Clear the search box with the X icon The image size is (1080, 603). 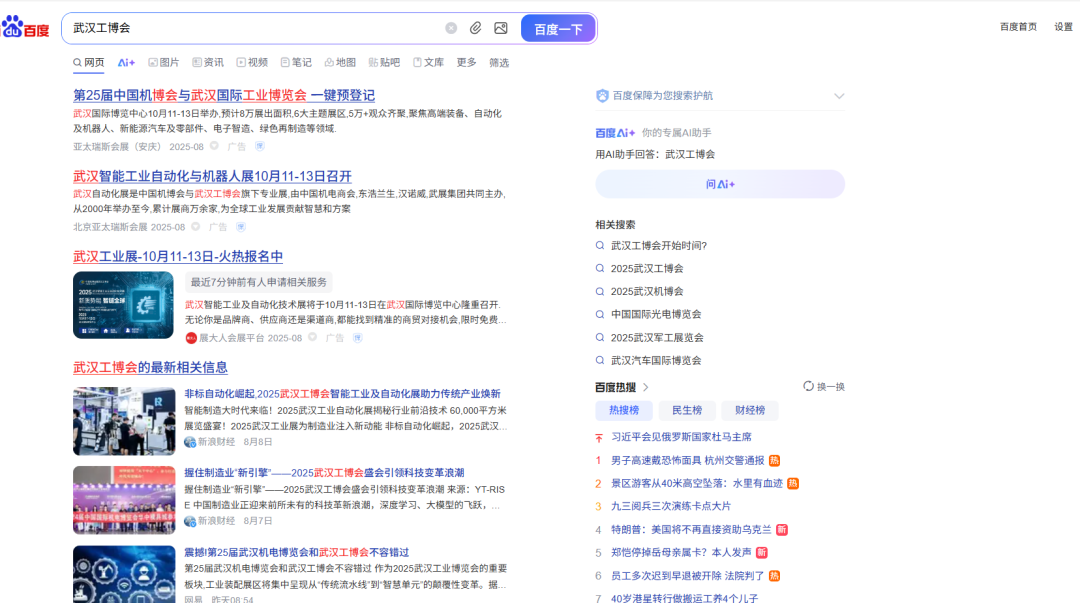[x=450, y=28]
